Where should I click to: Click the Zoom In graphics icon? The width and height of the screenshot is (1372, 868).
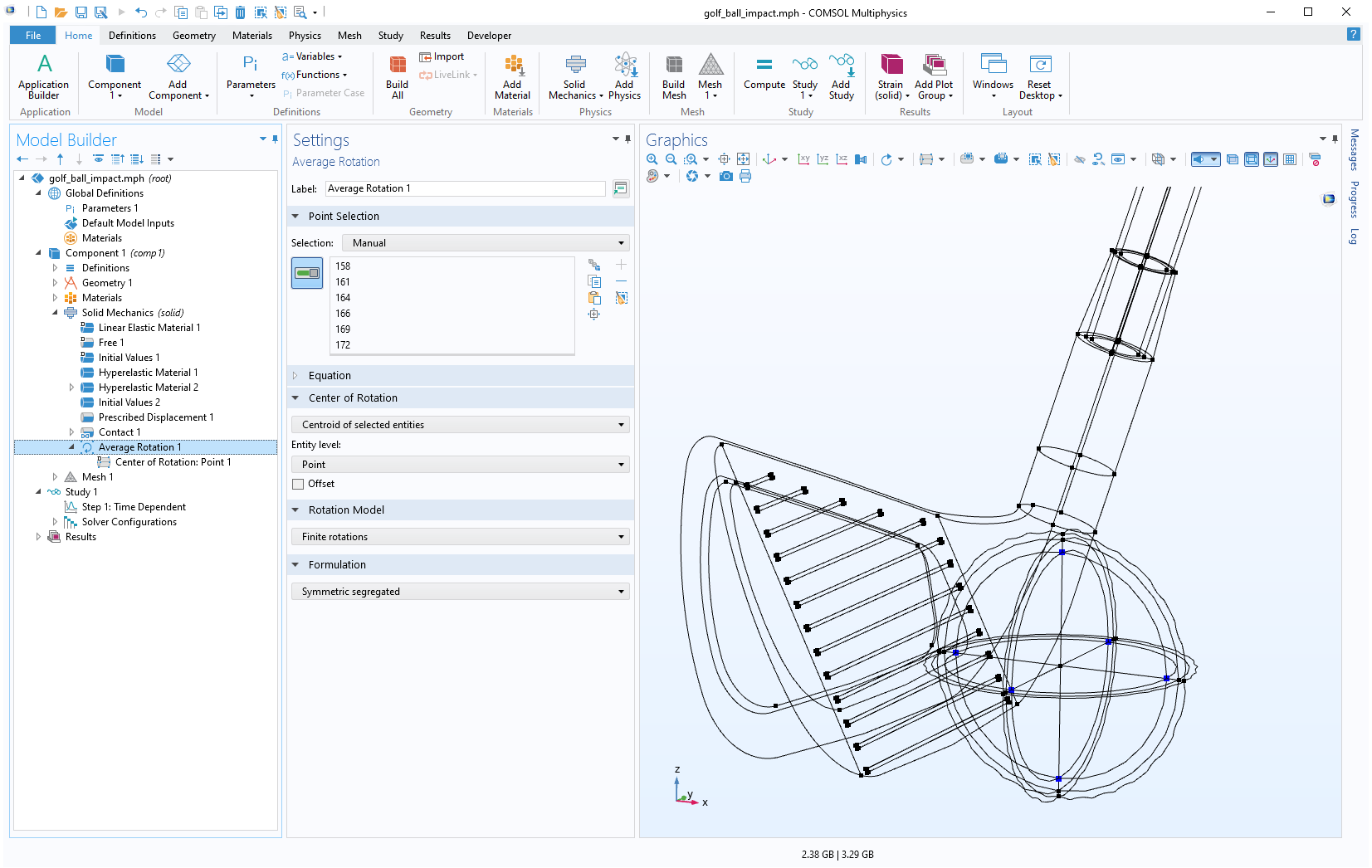point(652,159)
